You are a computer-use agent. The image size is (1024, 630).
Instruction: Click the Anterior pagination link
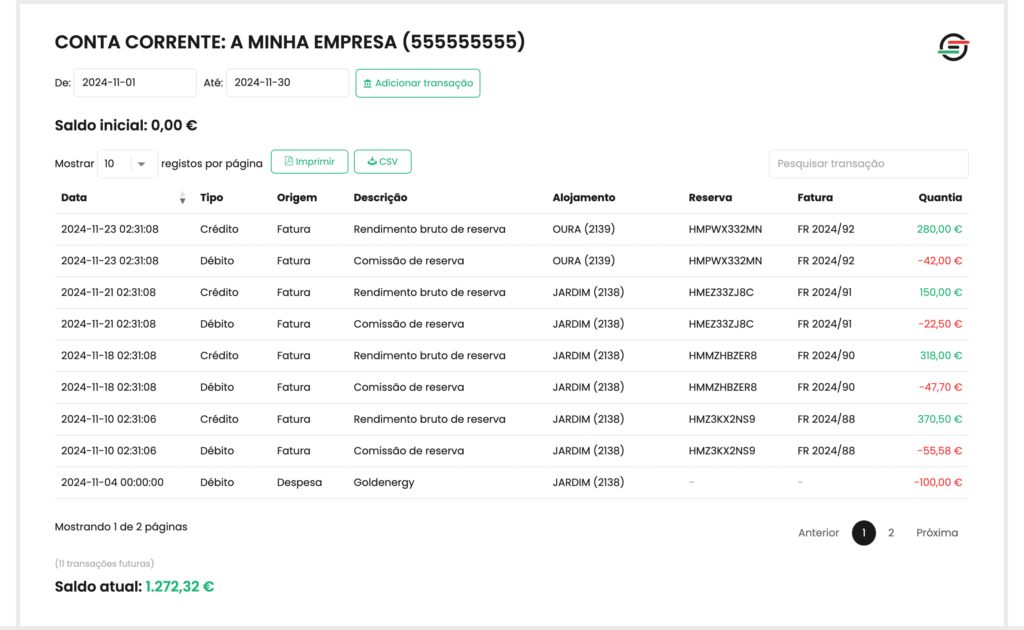(818, 533)
